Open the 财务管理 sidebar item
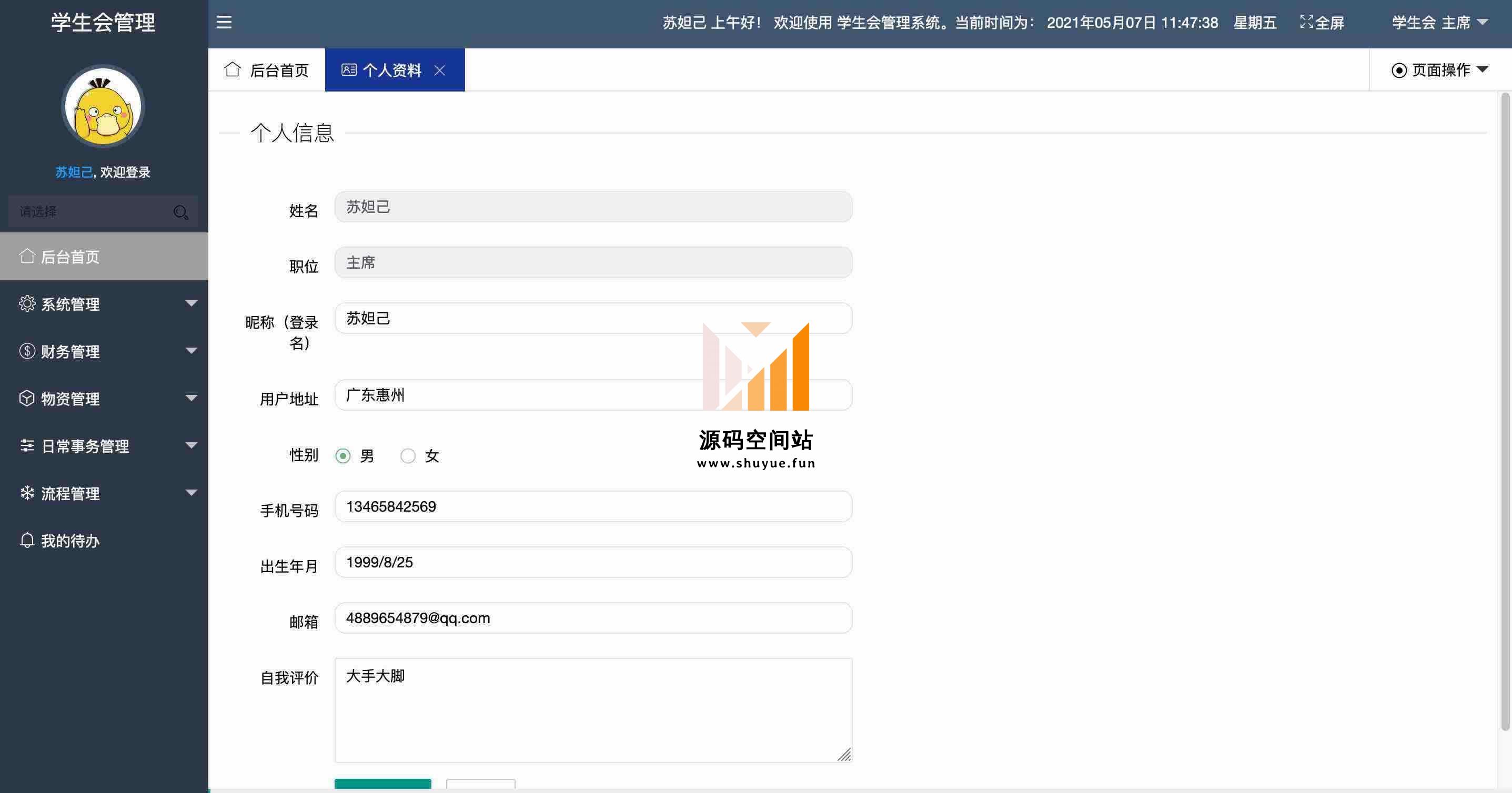 [104, 351]
